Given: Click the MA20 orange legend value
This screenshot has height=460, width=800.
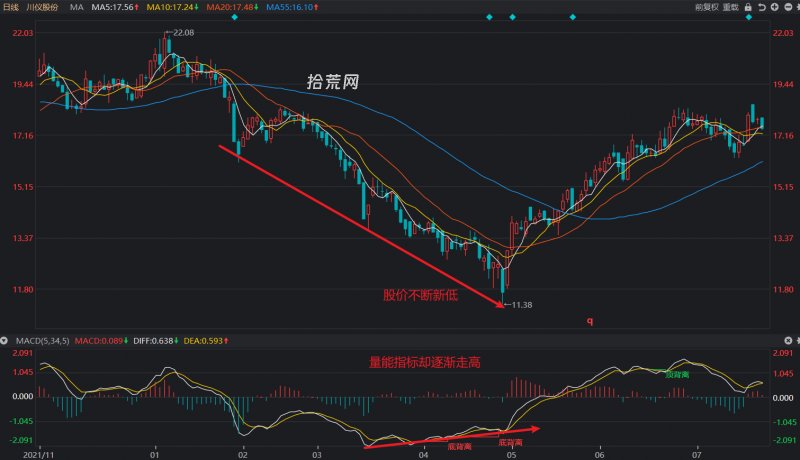Looking at the screenshot, I should pos(233,7).
